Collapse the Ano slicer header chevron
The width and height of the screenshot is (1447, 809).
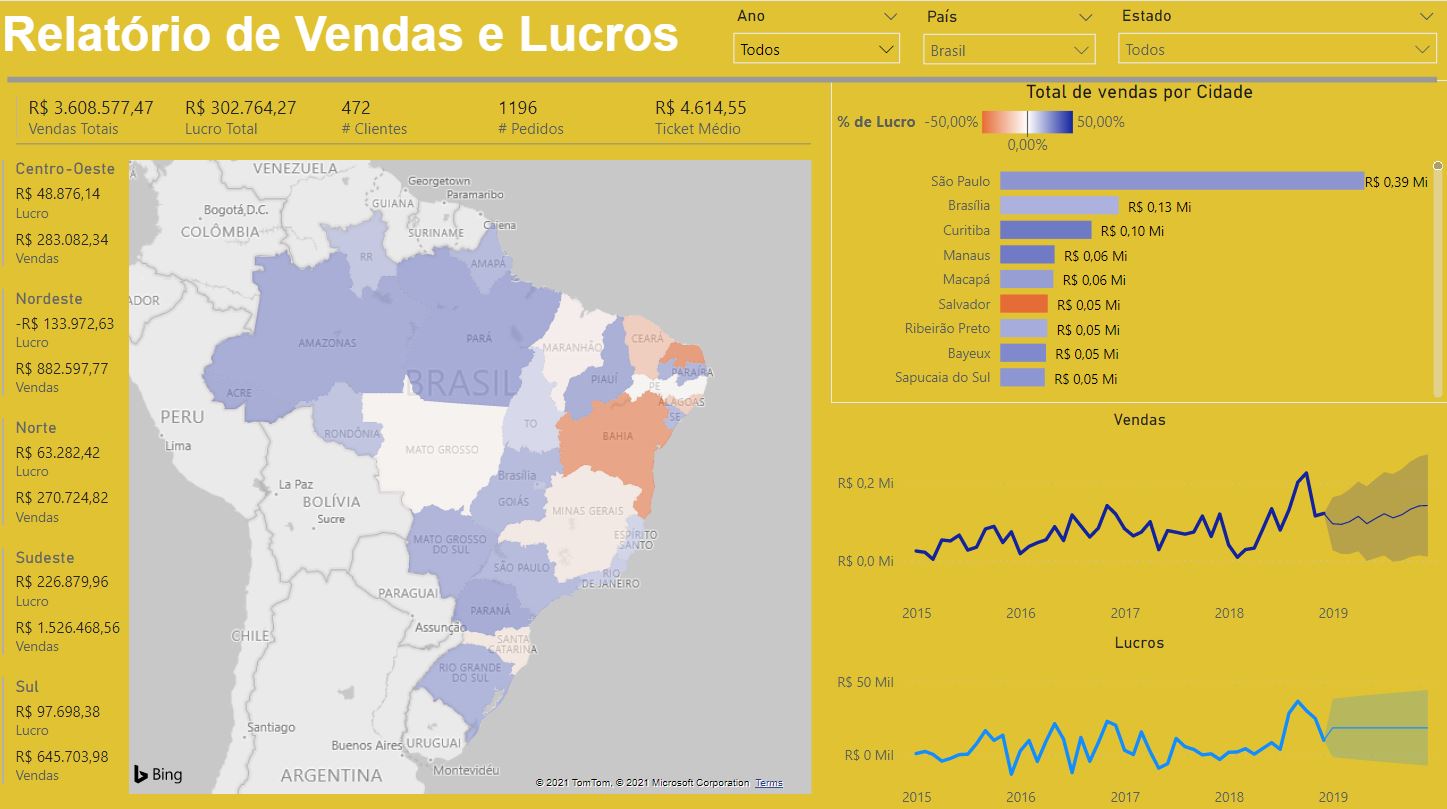click(x=890, y=16)
